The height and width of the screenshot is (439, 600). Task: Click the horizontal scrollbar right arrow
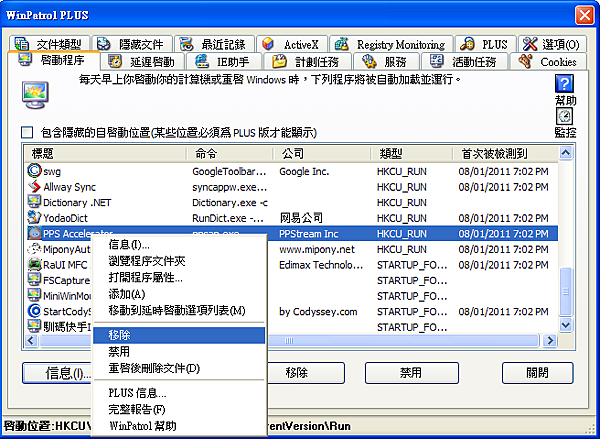click(550, 340)
